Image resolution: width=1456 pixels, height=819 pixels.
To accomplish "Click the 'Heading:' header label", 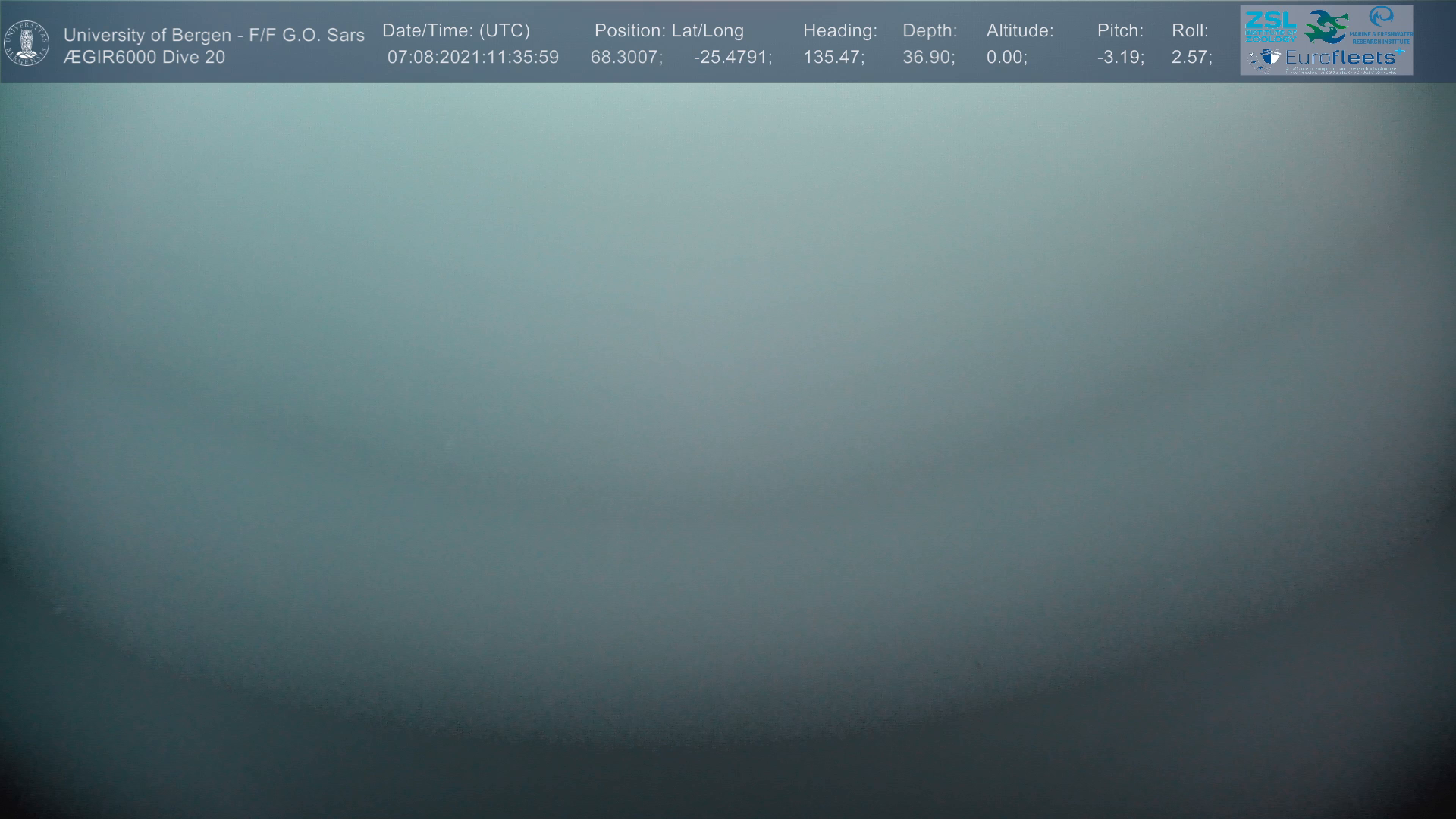I will pos(840,31).
